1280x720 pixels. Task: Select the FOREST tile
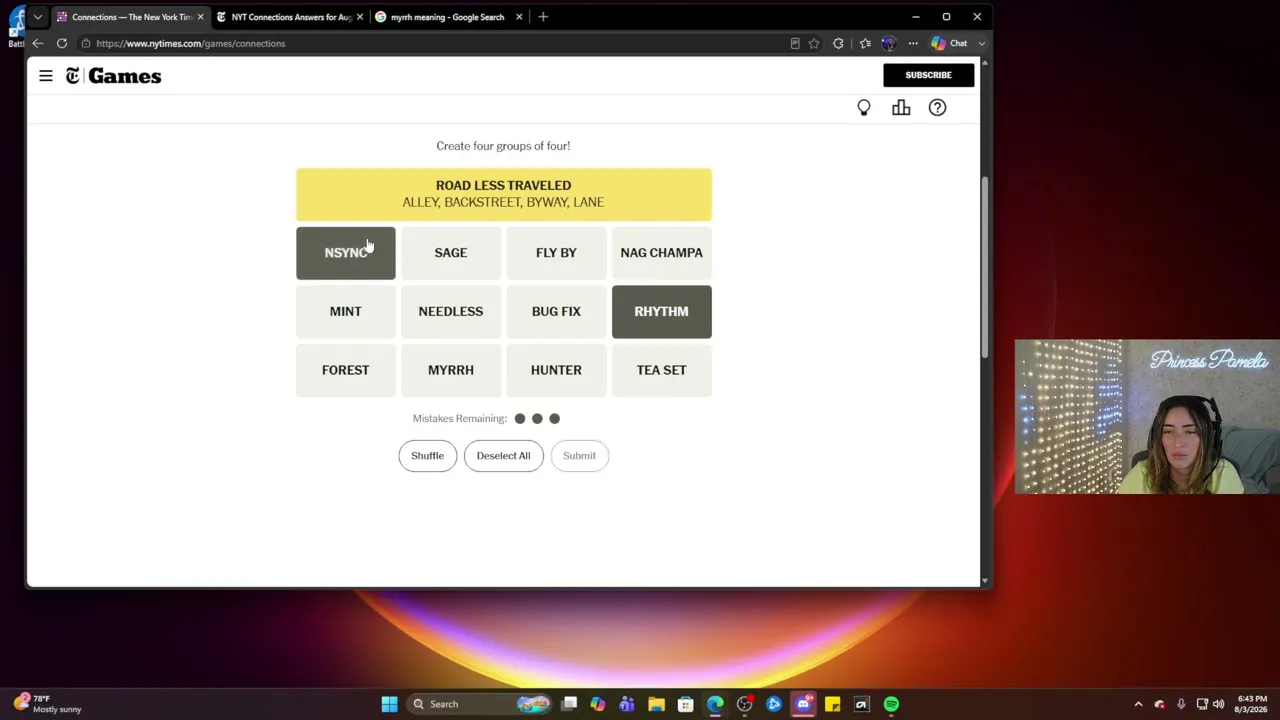pos(346,370)
